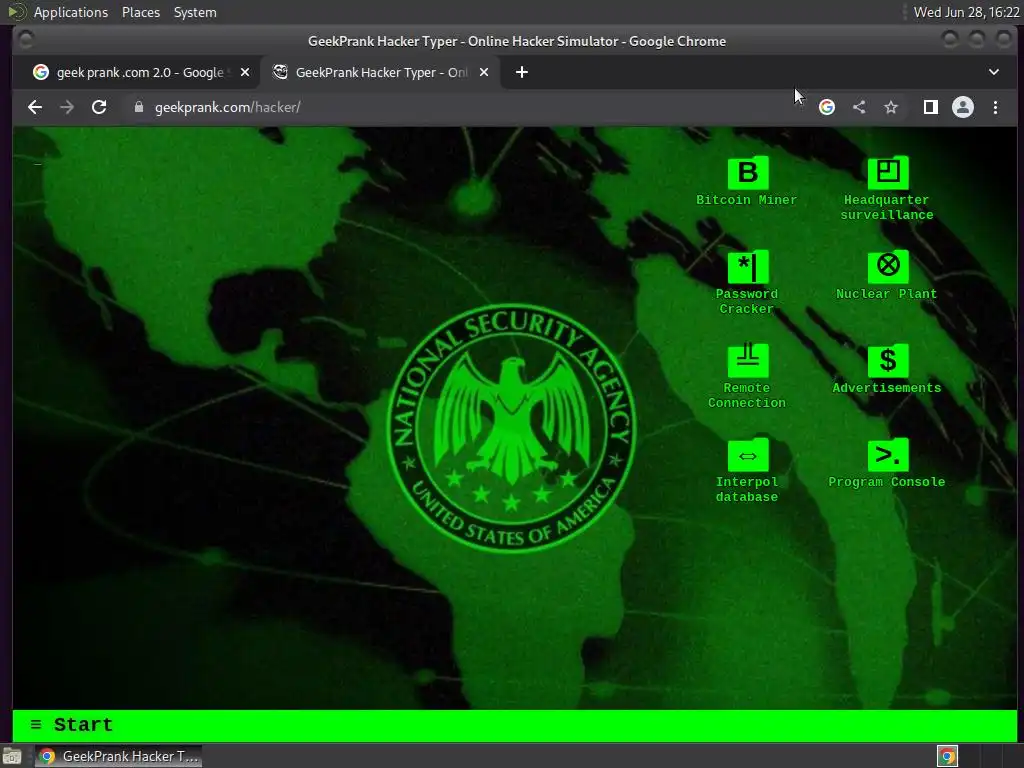
Task: Close the GeekPrank Hacker Typer tab
Action: pos(484,72)
